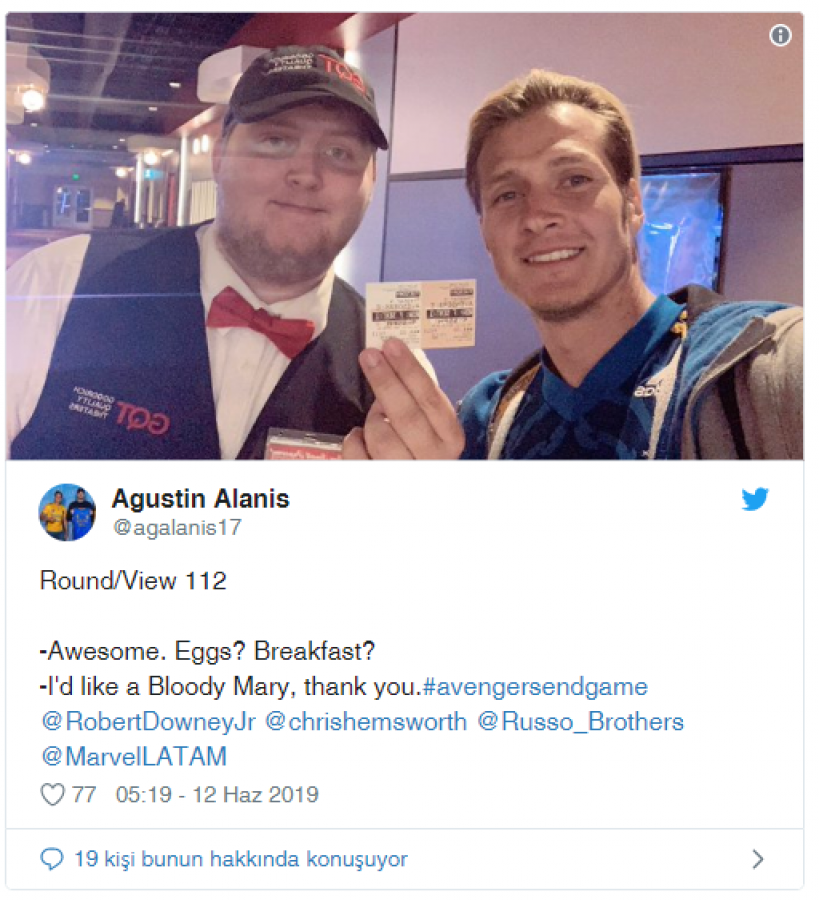The height and width of the screenshot is (900, 819).
Task: Click the info icon on the photo
Action: click(x=779, y=36)
